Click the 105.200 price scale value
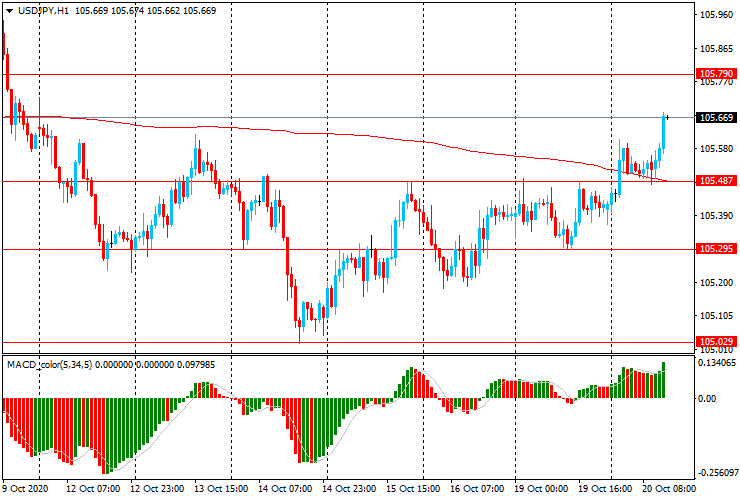The width and height of the screenshot is (740, 500). pyautogui.click(x=716, y=282)
